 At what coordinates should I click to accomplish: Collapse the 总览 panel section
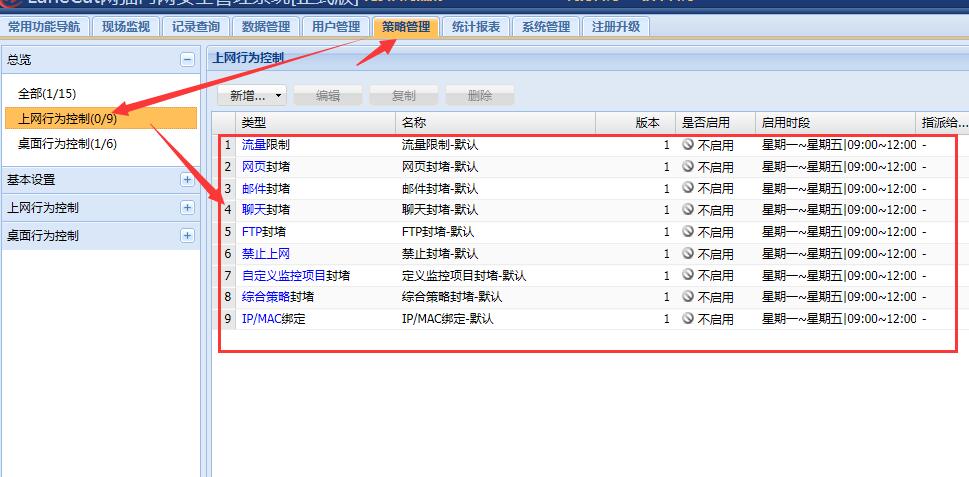(x=187, y=60)
